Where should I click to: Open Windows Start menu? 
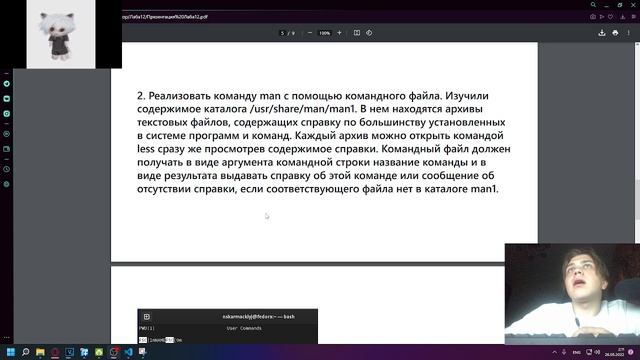pyautogui.click(x=11, y=352)
